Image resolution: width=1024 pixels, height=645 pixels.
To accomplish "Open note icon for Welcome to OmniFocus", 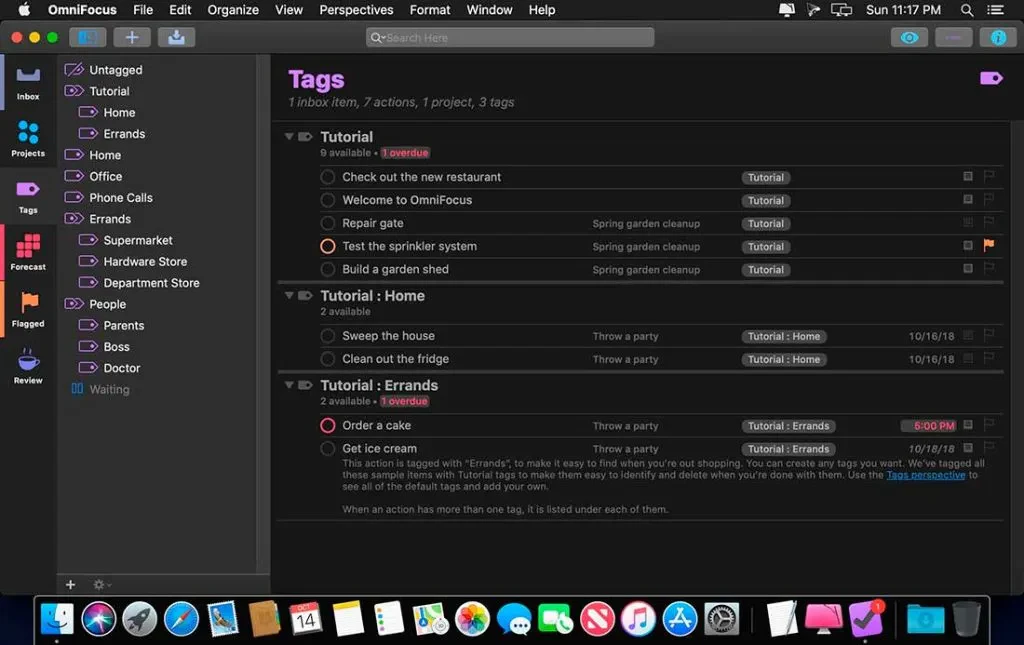I will pos(968,199).
